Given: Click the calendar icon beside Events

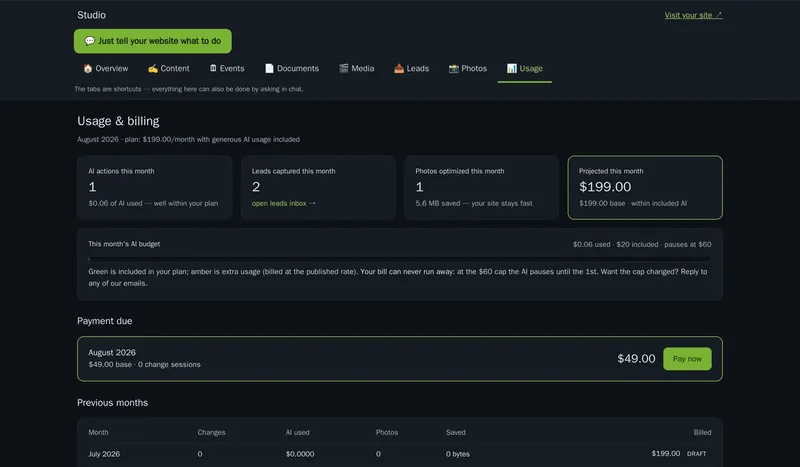Looking at the screenshot, I should tap(213, 68).
